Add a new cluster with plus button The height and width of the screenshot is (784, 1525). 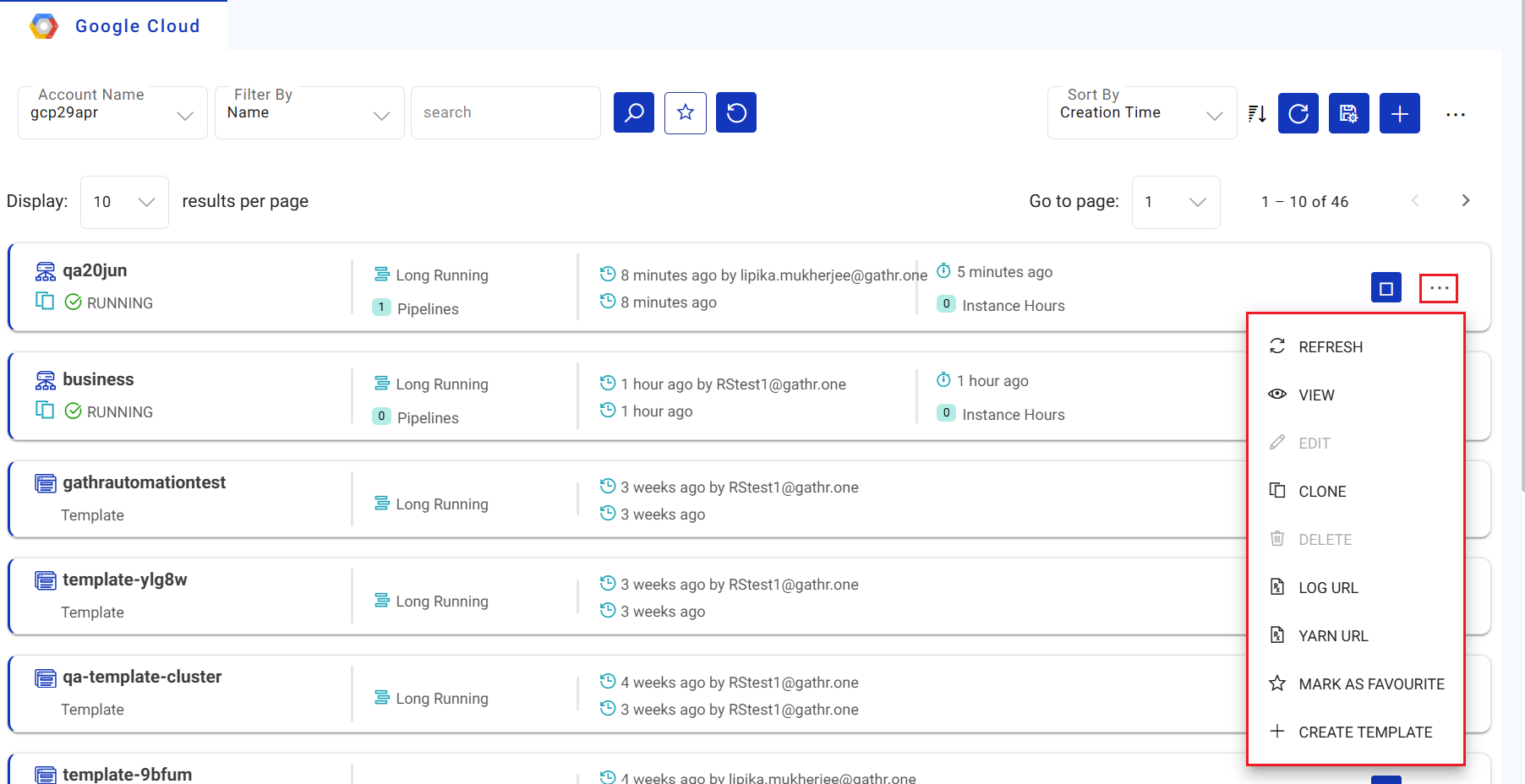pos(1399,113)
